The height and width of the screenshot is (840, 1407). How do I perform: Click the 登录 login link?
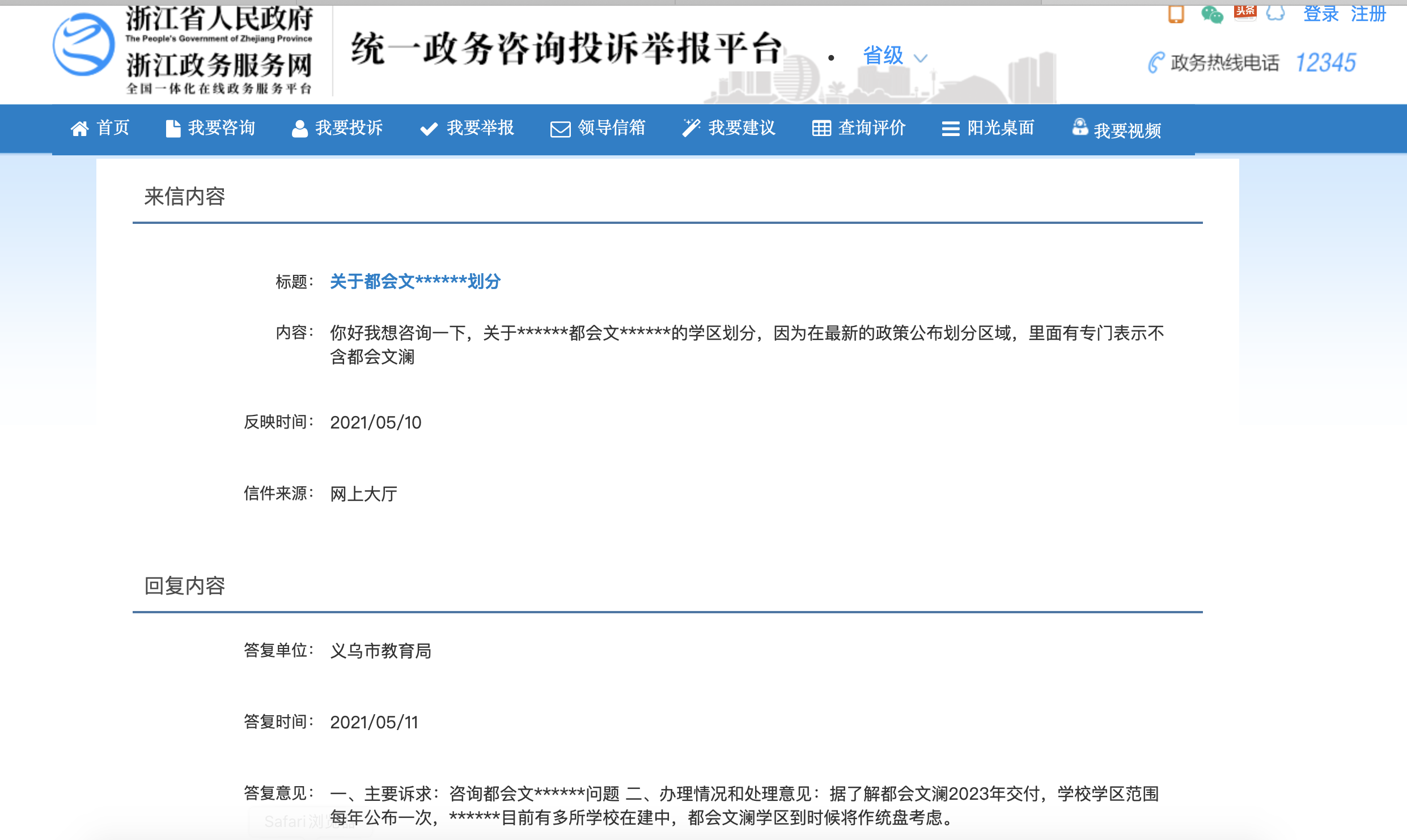[1321, 14]
